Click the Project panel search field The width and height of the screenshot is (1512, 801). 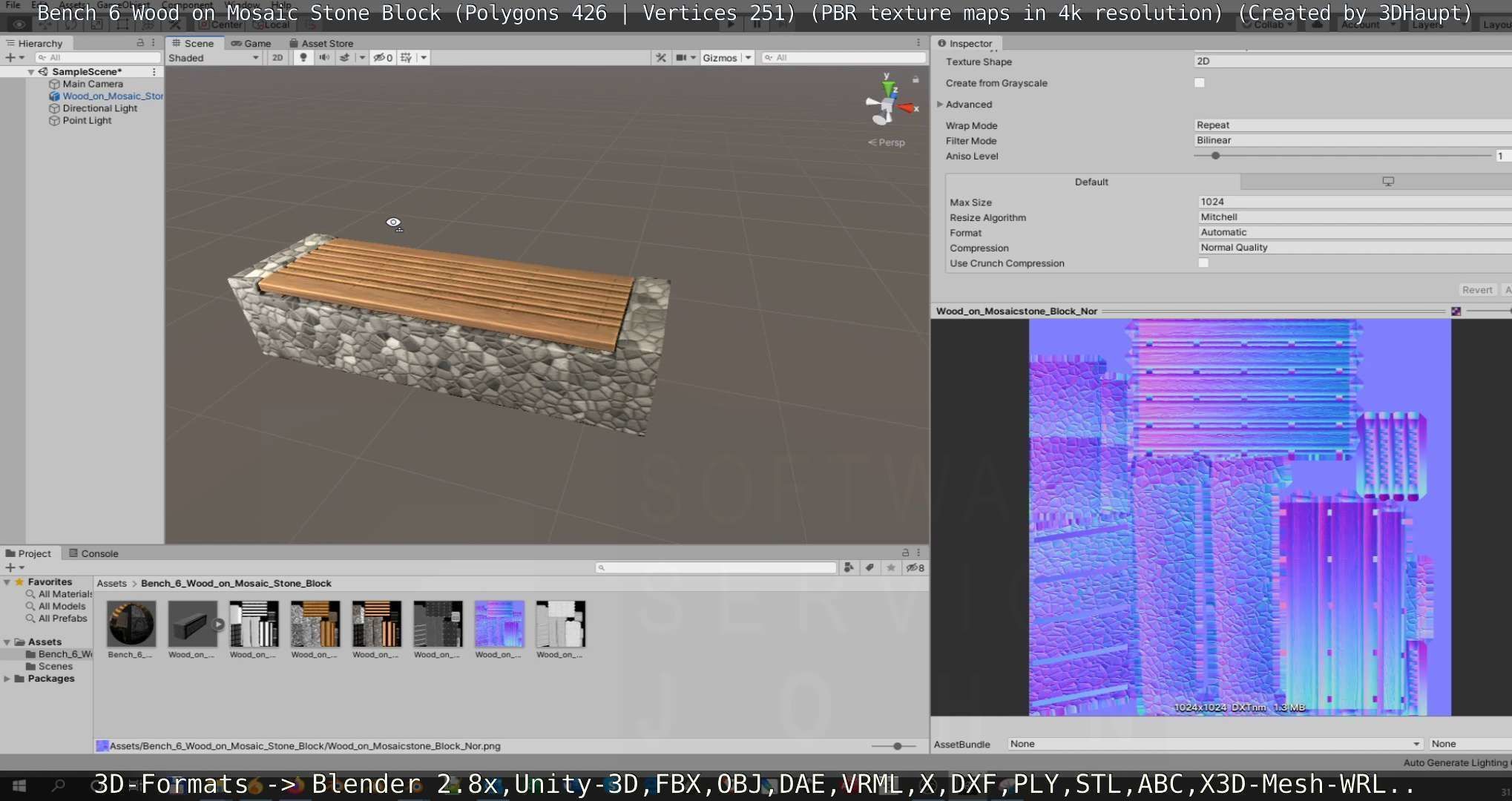click(x=716, y=567)
